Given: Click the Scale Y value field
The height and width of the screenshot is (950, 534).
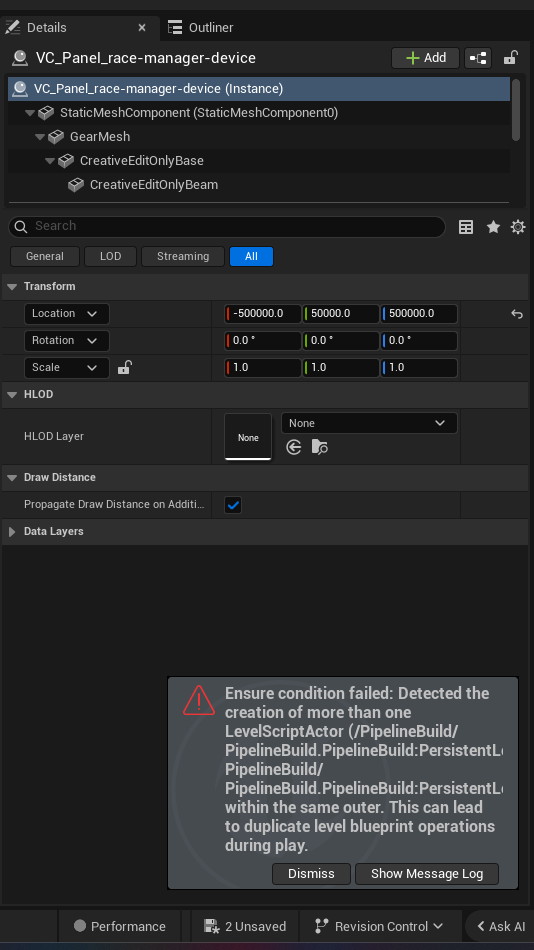Looking at the screenshot, I should tap(341, 368).
